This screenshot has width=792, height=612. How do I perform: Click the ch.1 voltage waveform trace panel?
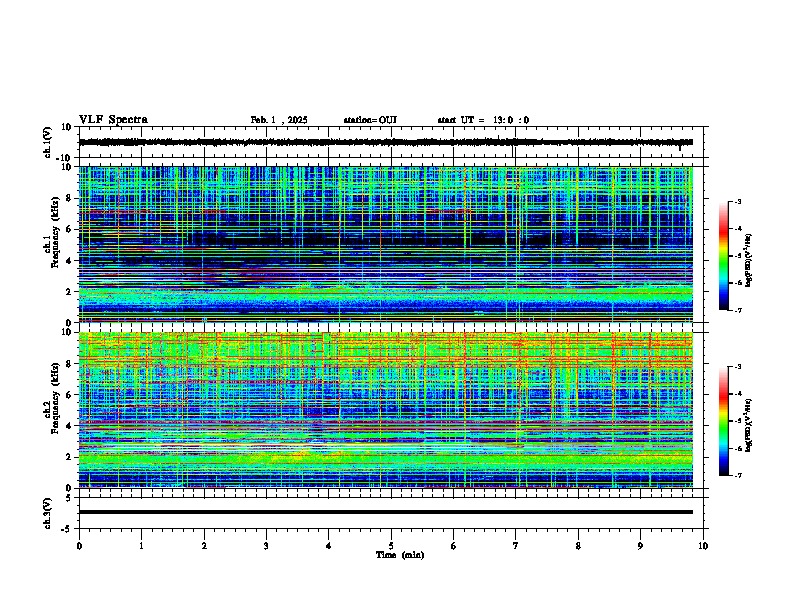pyautogui.click(x=391, y=142)
